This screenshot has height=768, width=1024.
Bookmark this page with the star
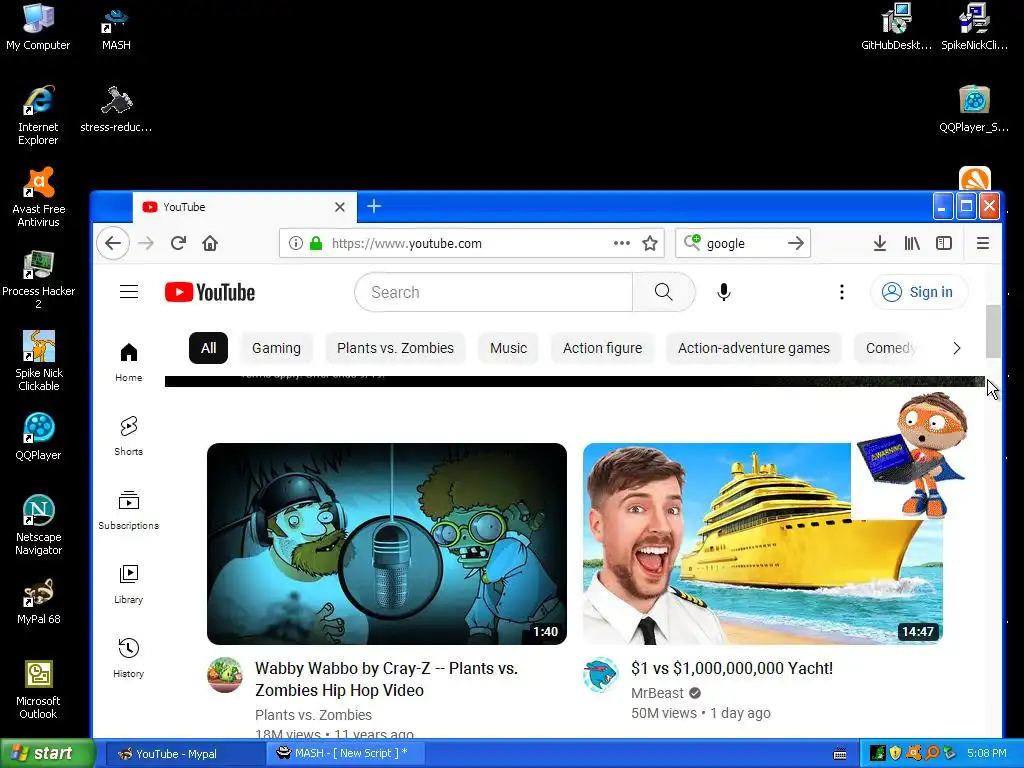[650, 244]
